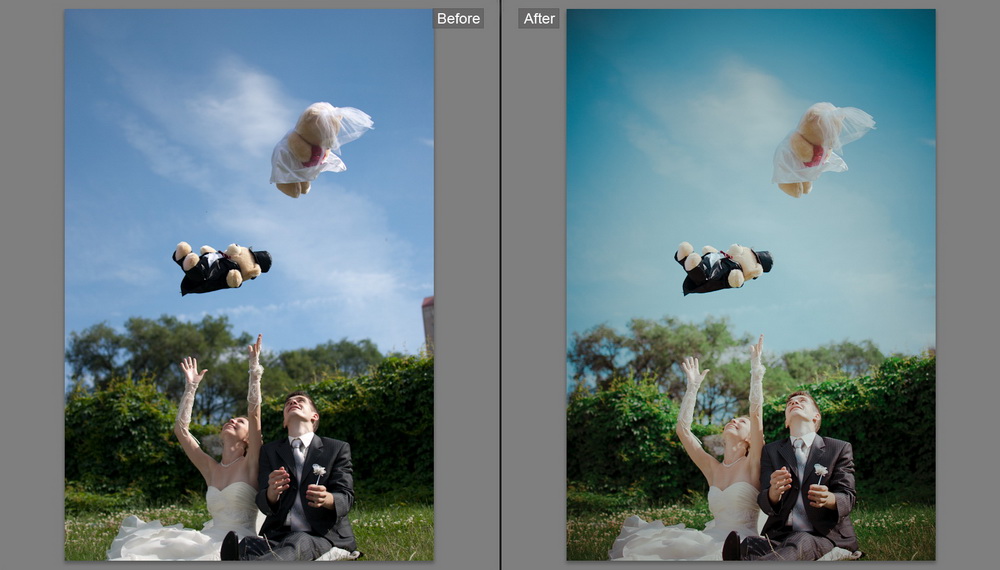This screenshot has width=1000, height=570.
Task: Click the flower in groom's hand, Before photo
Action: click(318, 470)
